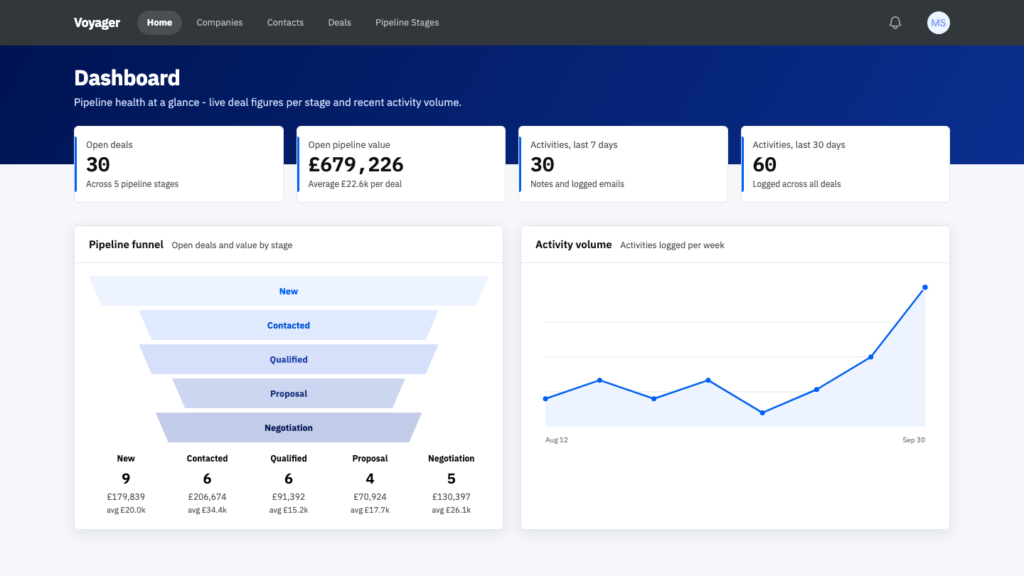
Task: Click the Activity volume heading
Action: 573,245
